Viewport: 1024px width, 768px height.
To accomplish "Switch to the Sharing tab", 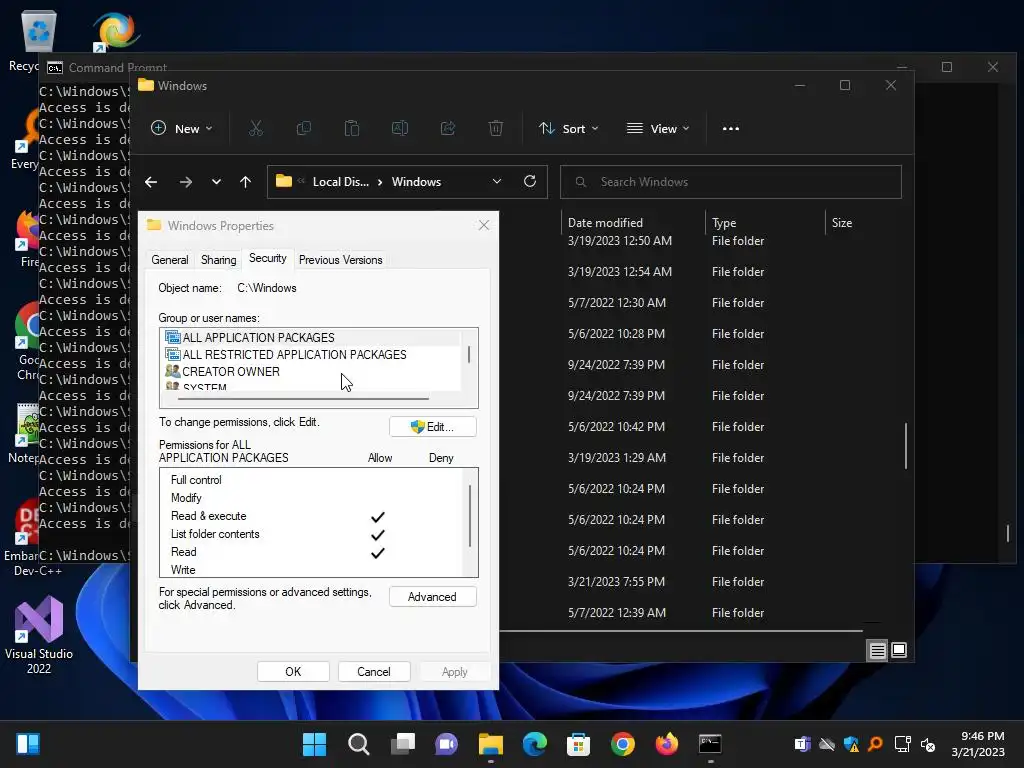I will (219, 260).
